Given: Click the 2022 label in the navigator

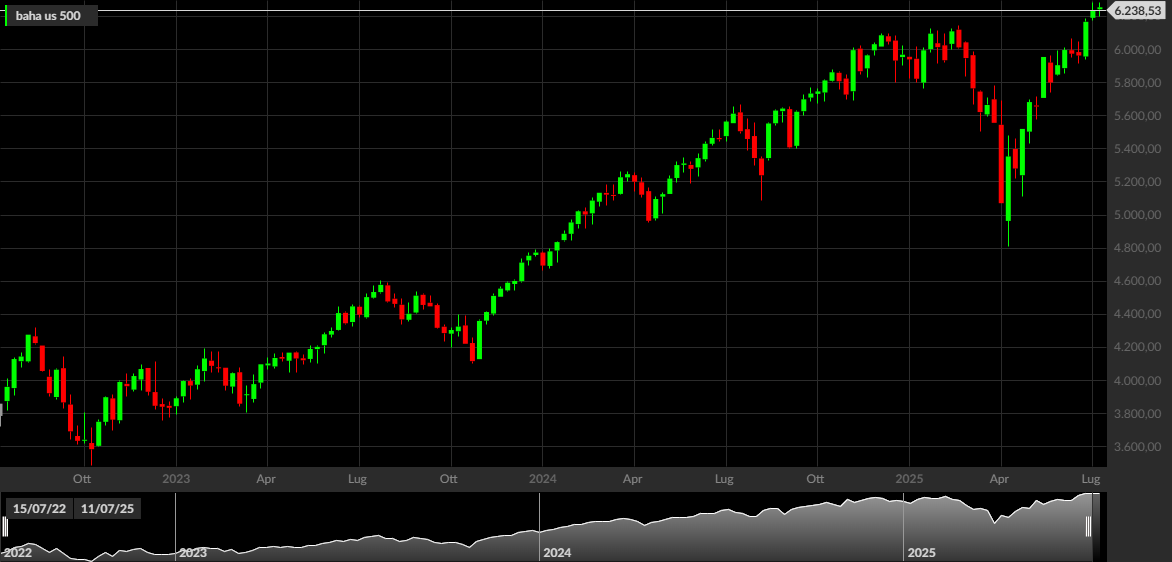Looking at the screenshot, I should 18,553.
